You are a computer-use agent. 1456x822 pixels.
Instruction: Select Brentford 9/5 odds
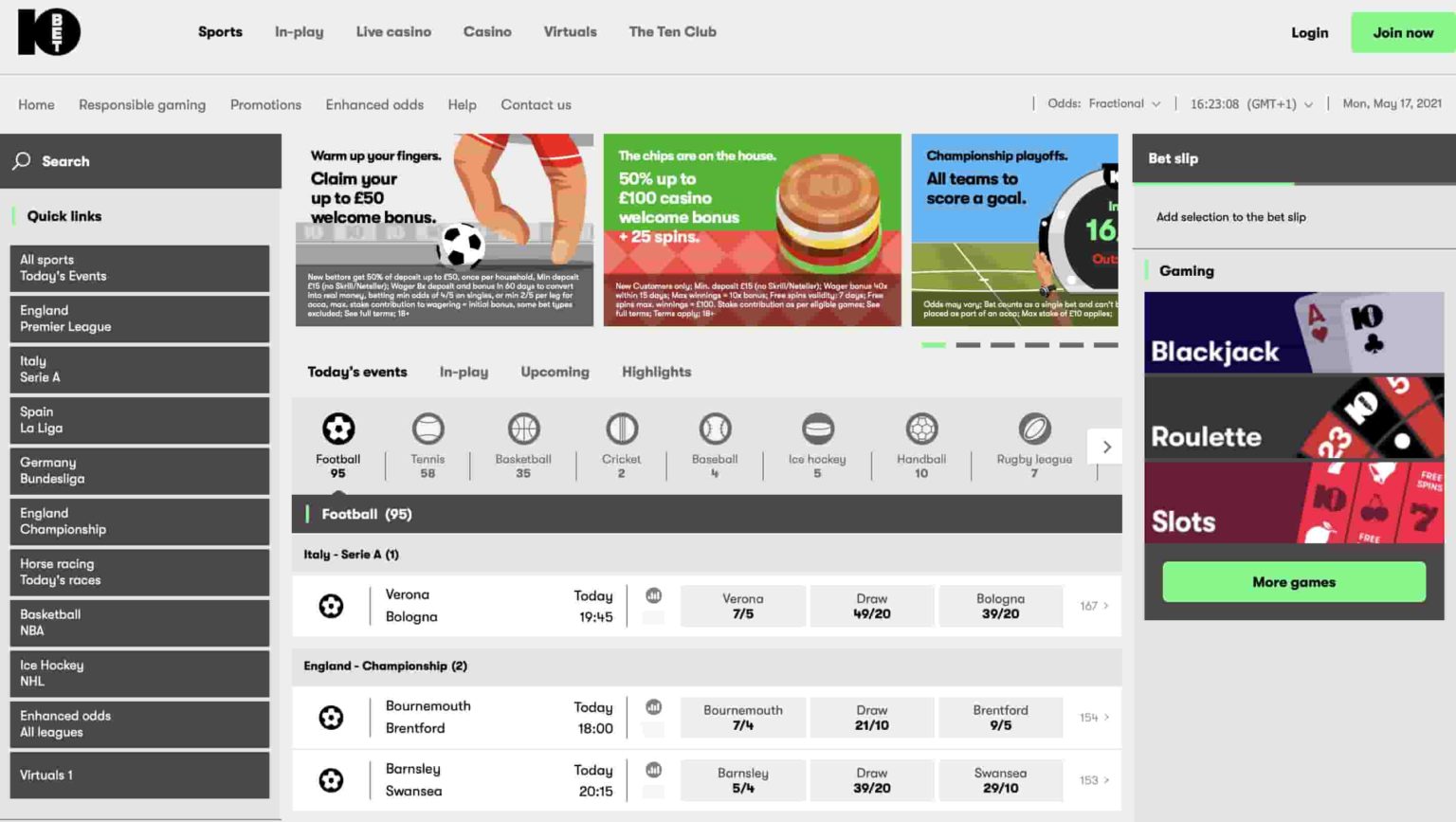(x=1000, y=718)
